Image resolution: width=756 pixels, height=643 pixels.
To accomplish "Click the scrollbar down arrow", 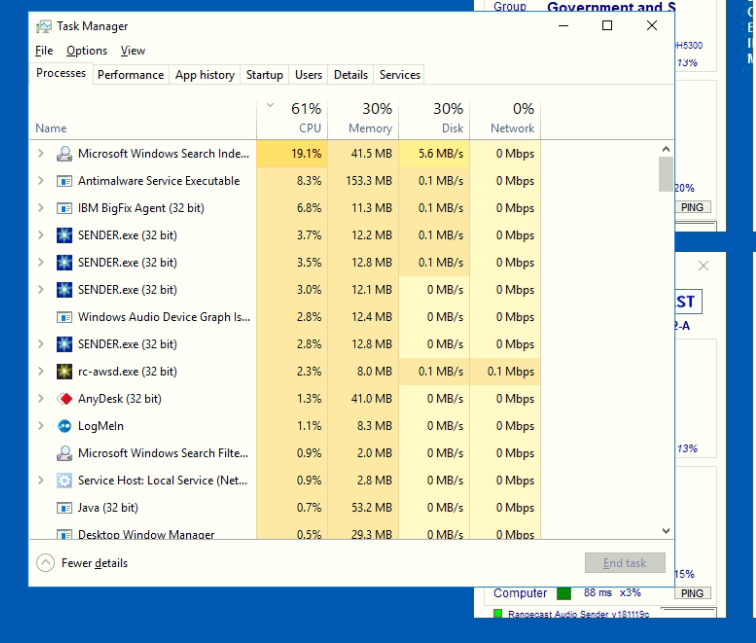I will coord(666,531).
